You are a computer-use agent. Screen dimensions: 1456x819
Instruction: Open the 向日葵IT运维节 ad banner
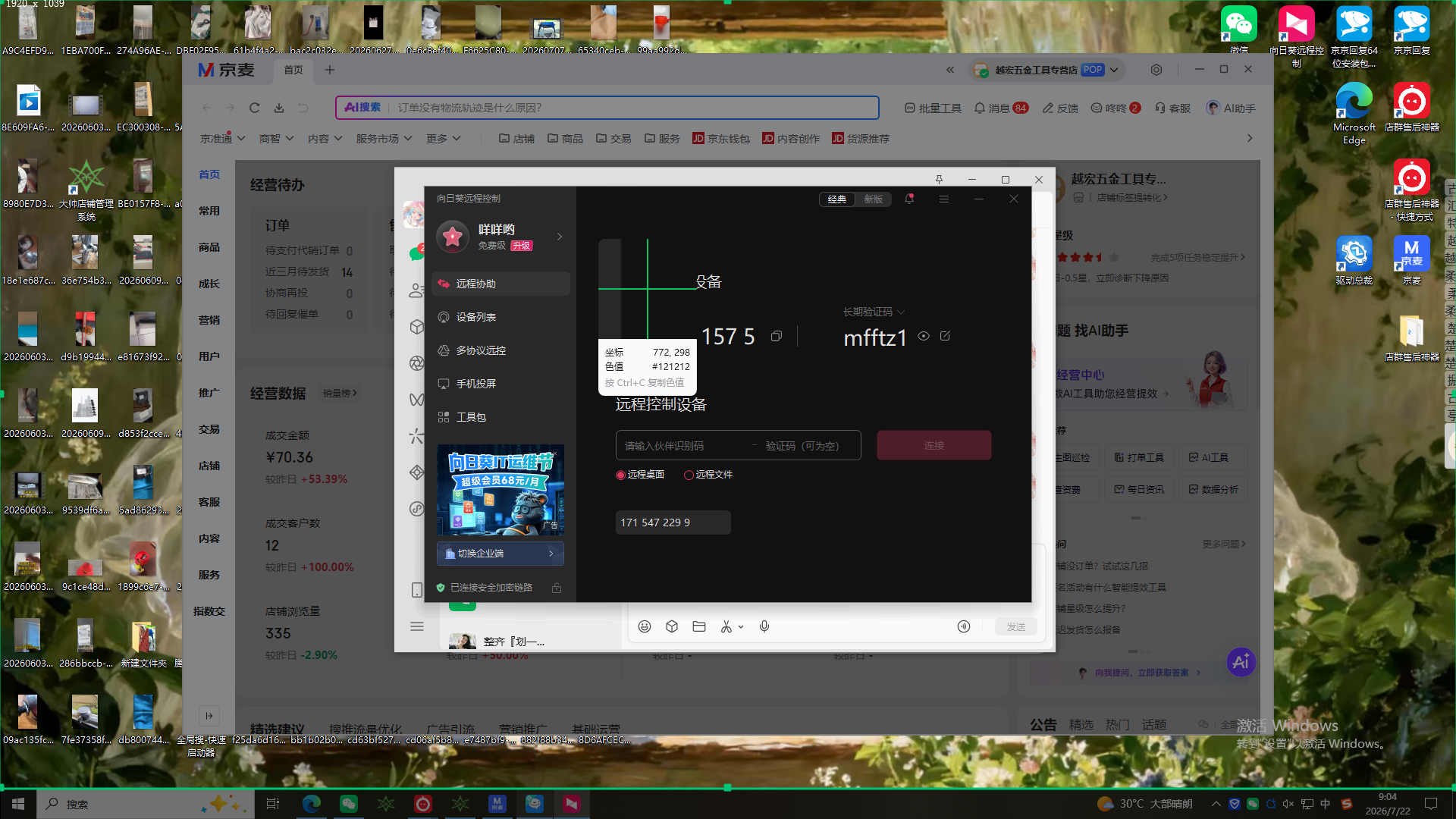click(x=500, y=490)
